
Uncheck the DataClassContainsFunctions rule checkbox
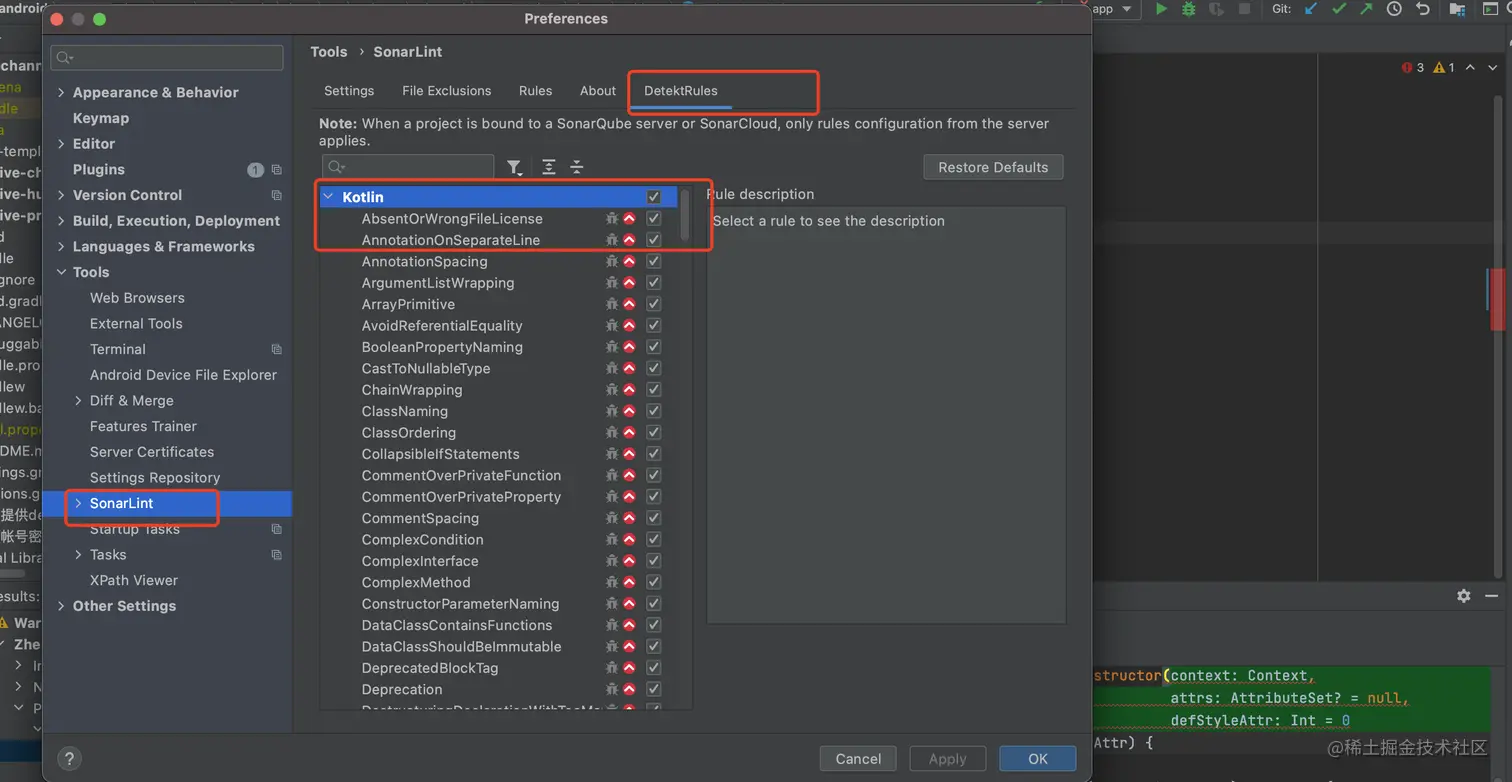tap(654, 625)
